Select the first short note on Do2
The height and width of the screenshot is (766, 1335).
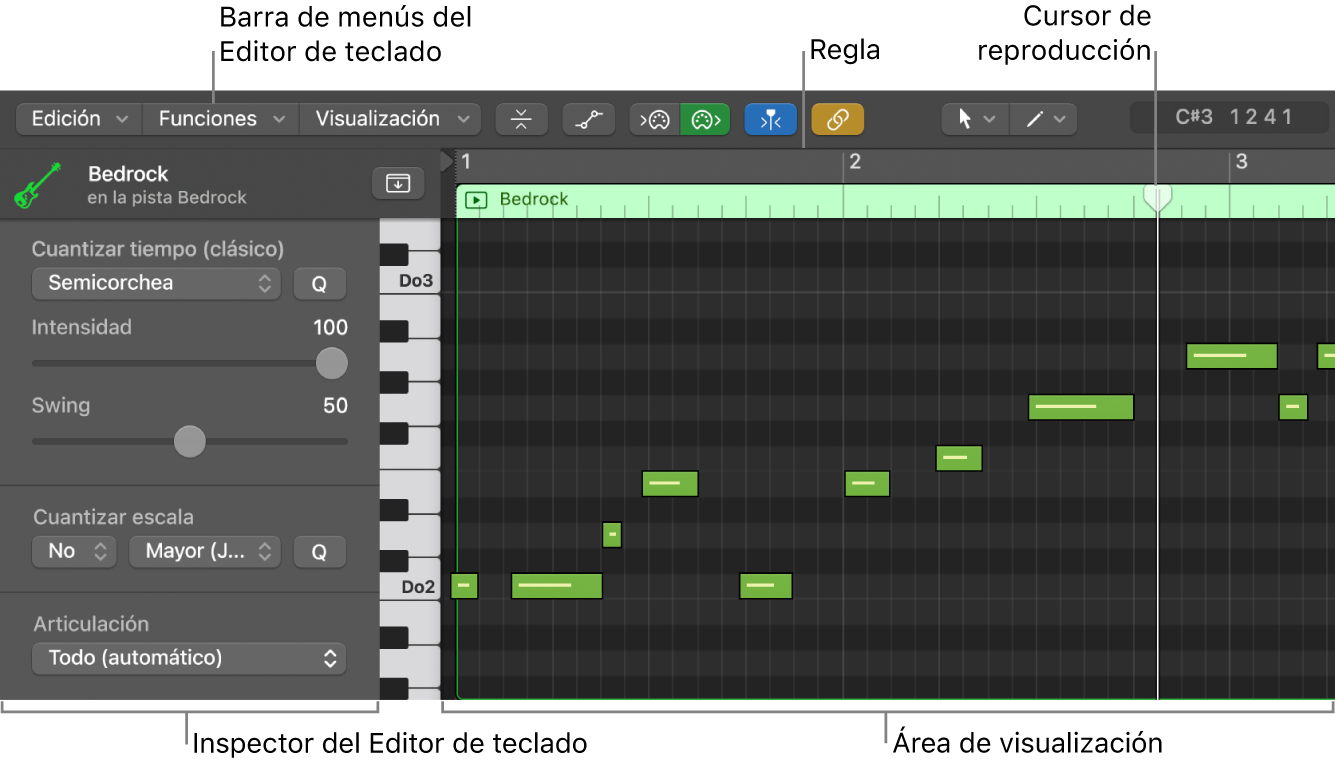coord(464,586)
